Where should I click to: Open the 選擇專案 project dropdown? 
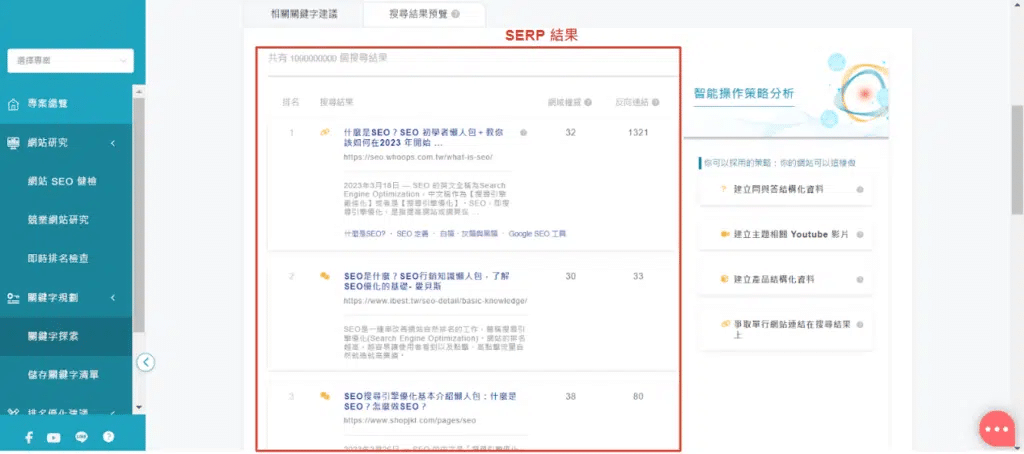[70, 61]
